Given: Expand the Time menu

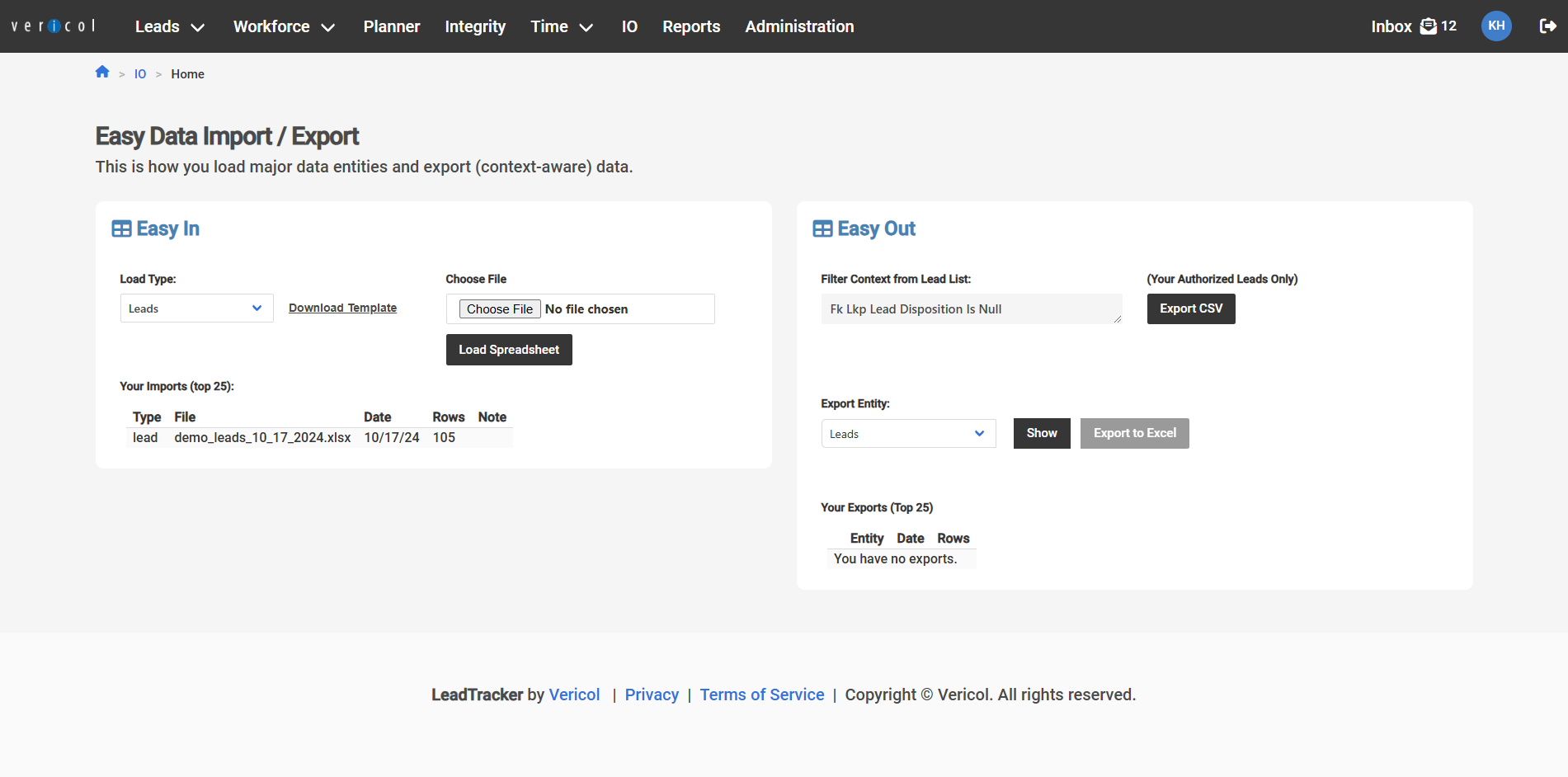Looking at the screenshot, I should click(561, 26).
